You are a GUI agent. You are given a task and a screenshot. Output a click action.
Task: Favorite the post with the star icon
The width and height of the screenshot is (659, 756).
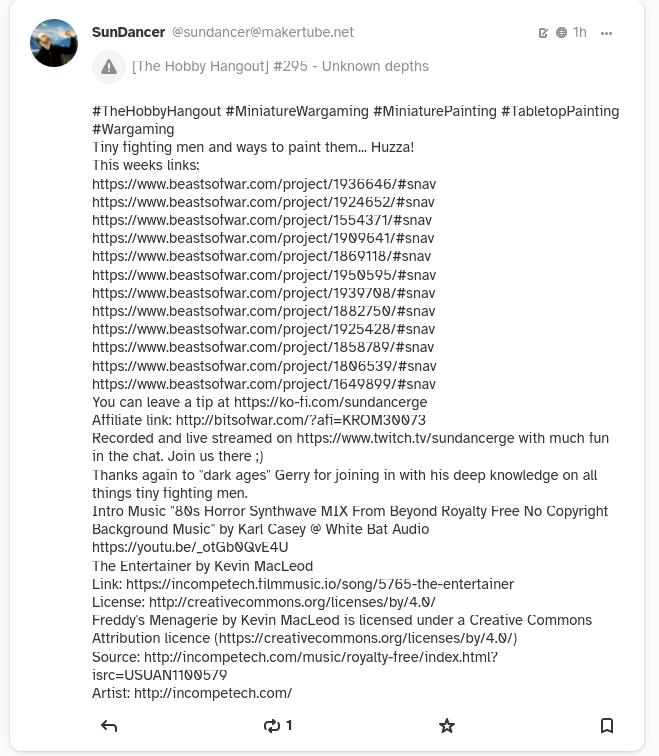[x=447, y=726]
